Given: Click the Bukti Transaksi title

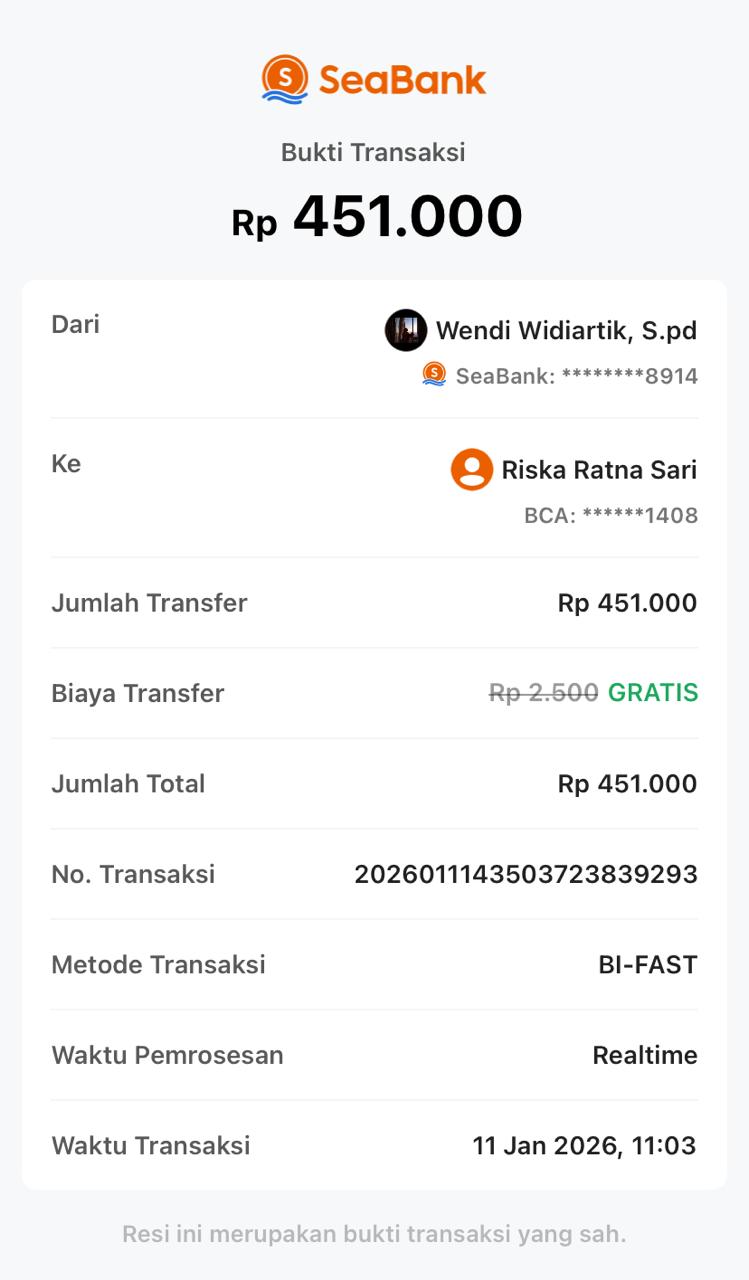Looking at the screenshot, I should click(373, 152).
